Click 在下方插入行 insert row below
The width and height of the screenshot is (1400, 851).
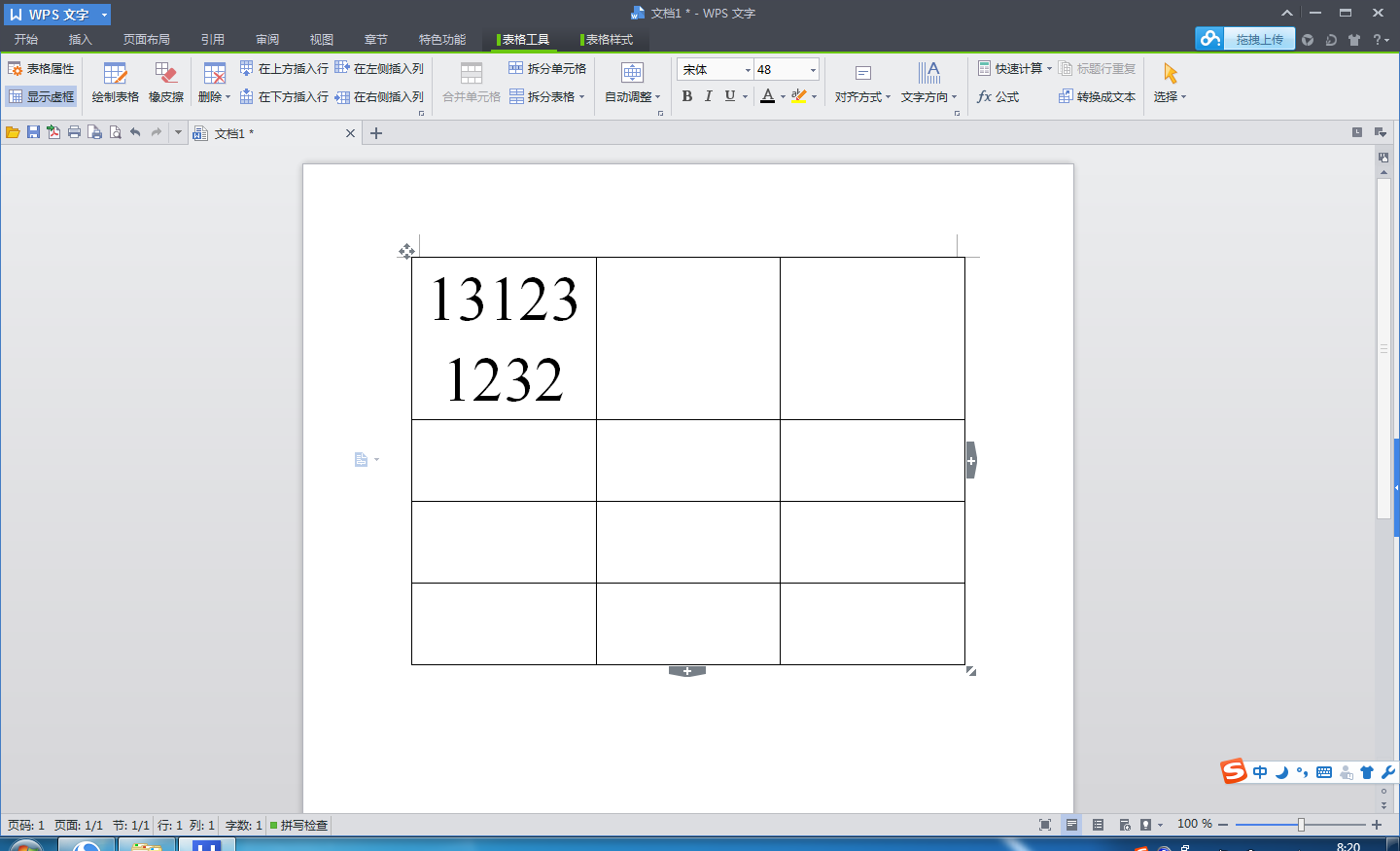284,97
